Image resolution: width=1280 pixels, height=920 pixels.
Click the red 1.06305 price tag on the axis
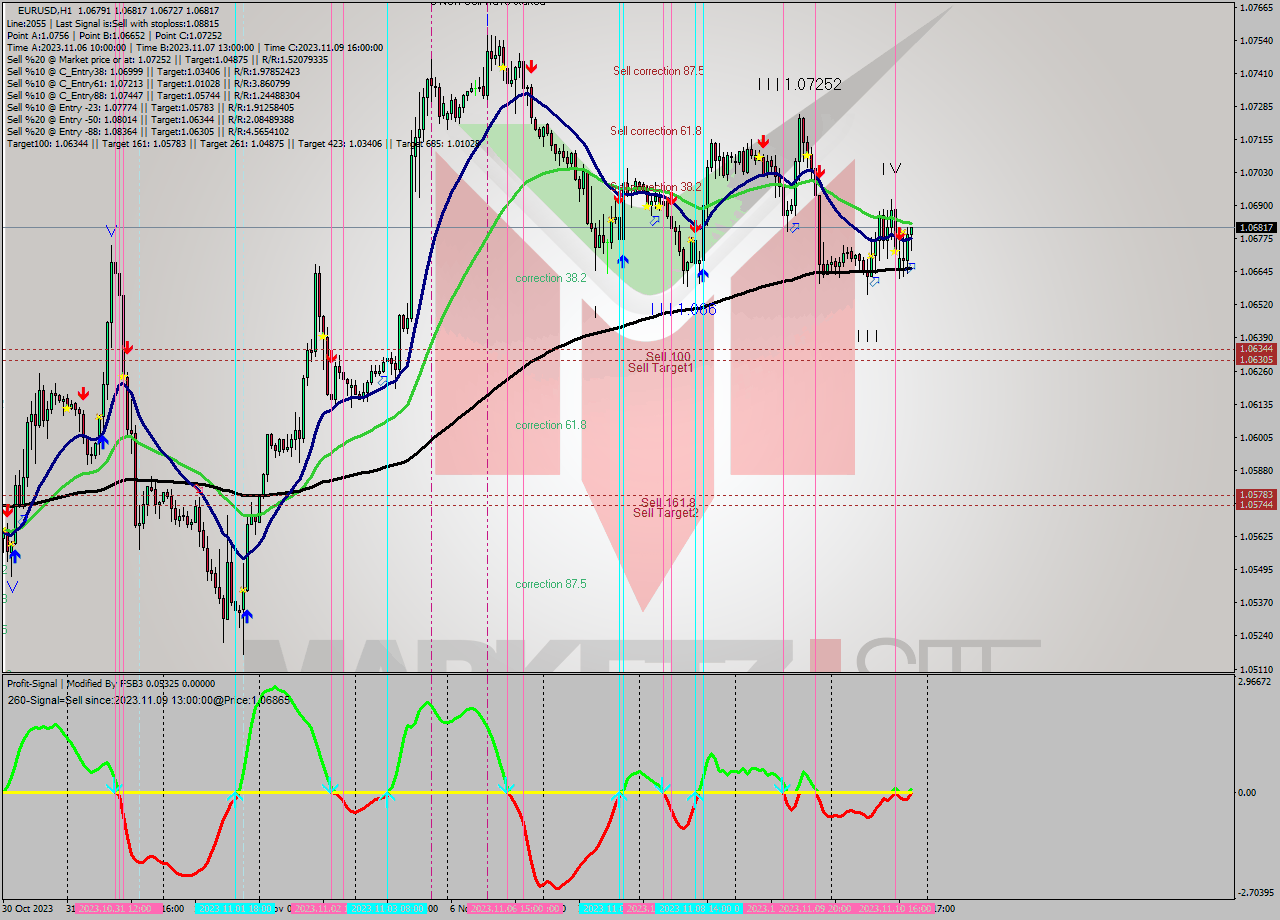click(1256, 360)
